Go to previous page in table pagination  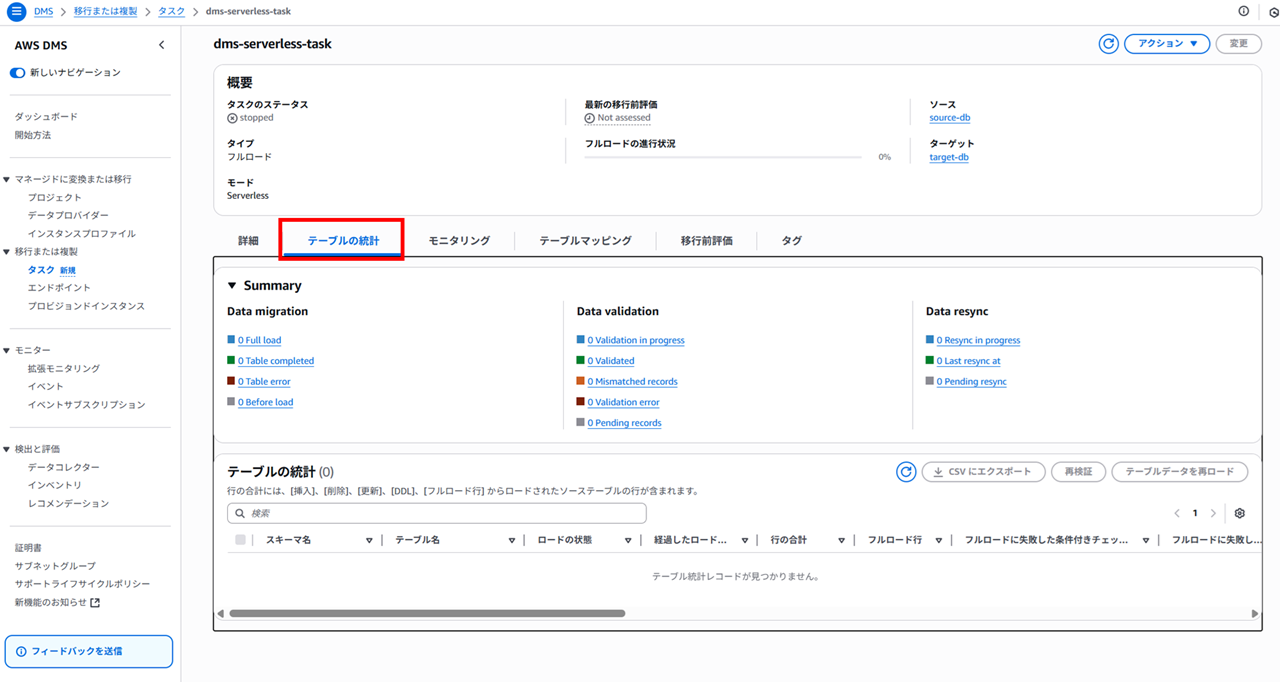1177,513
